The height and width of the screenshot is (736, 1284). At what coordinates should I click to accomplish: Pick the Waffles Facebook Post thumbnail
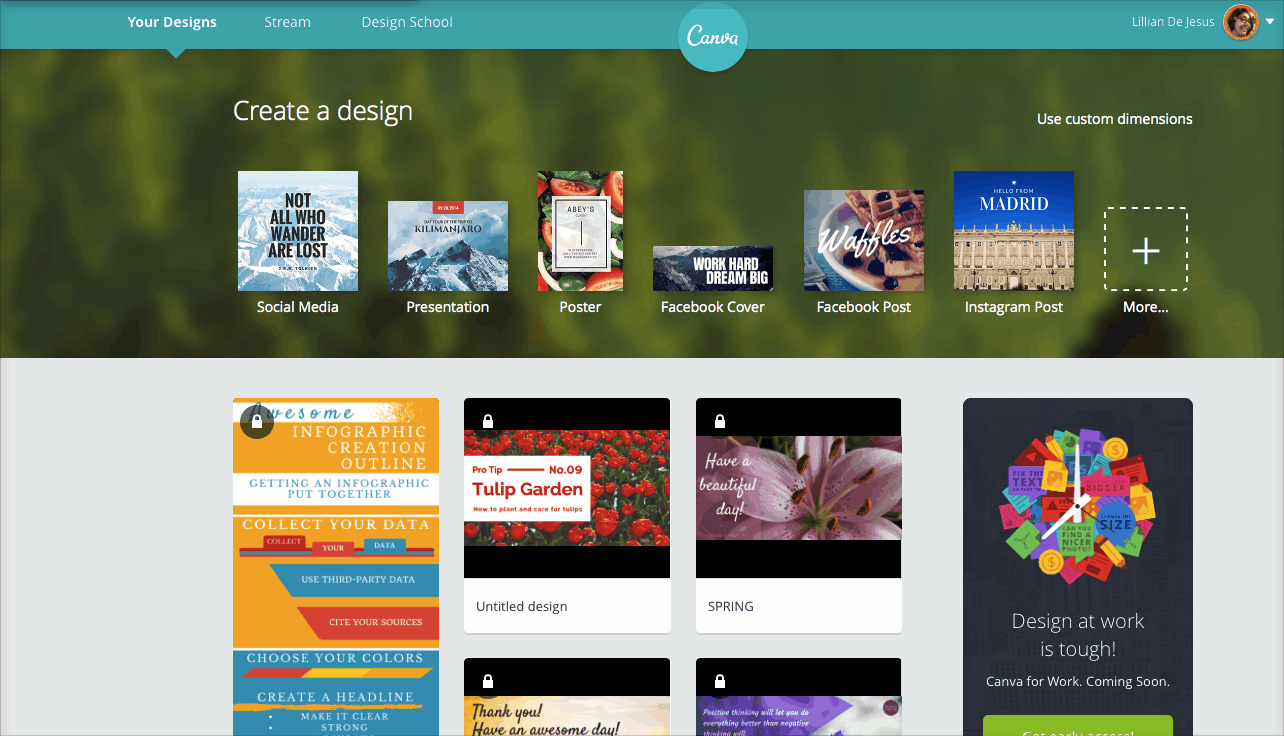864,241
